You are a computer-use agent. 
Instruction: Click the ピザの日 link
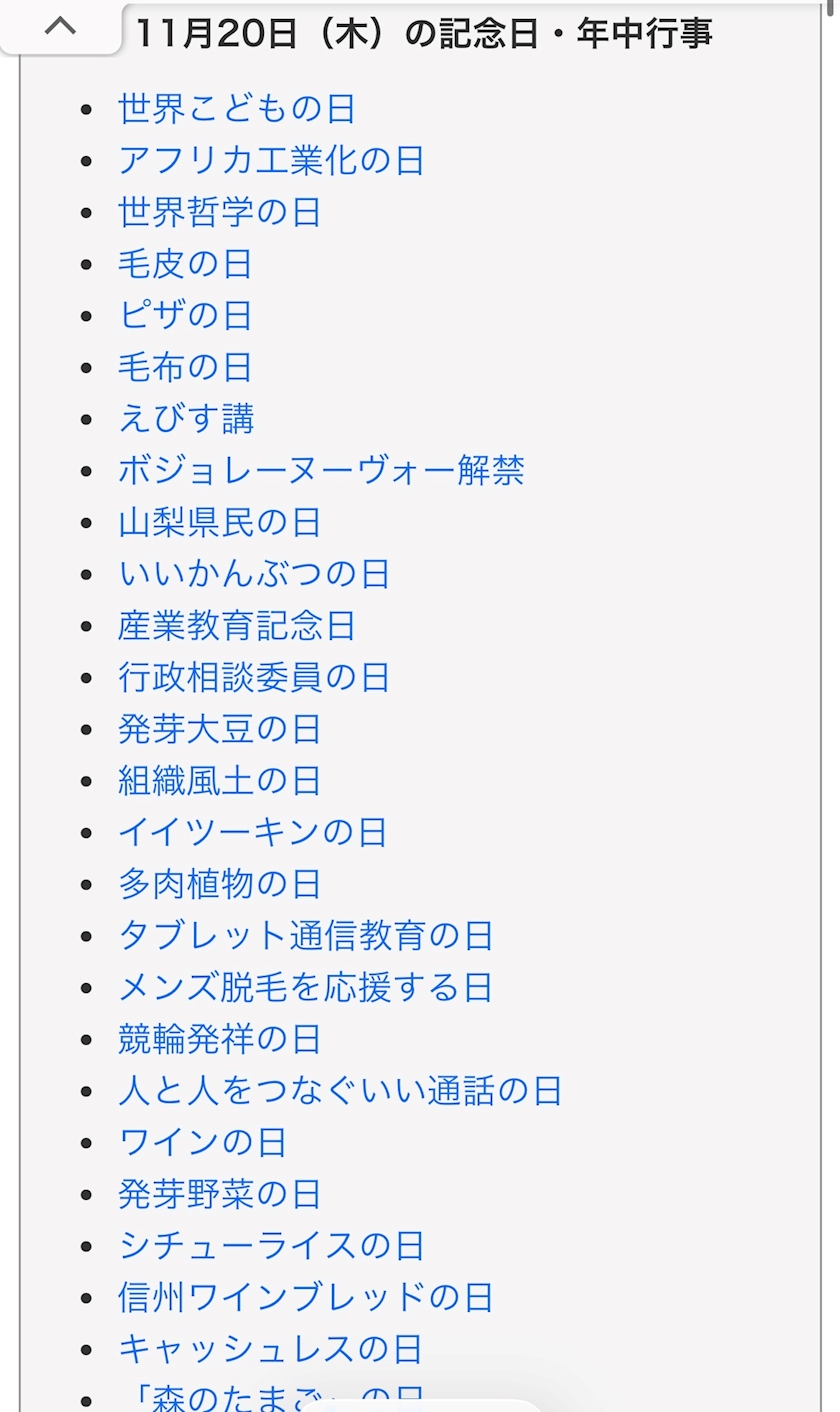(x=185, y=316)
